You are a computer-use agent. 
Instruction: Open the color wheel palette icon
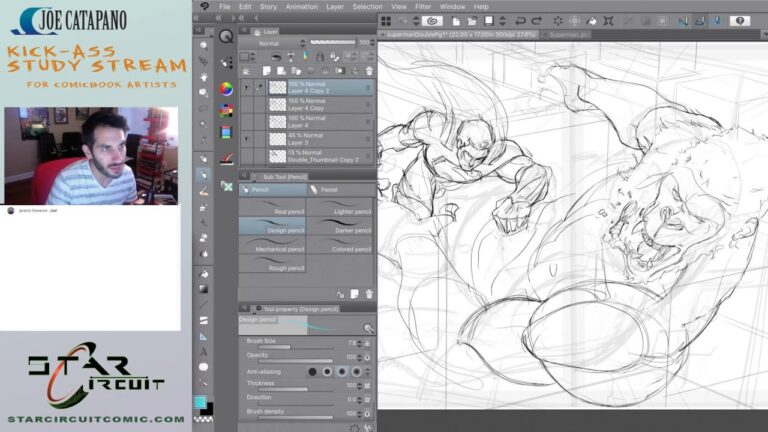tap(226, 88)
